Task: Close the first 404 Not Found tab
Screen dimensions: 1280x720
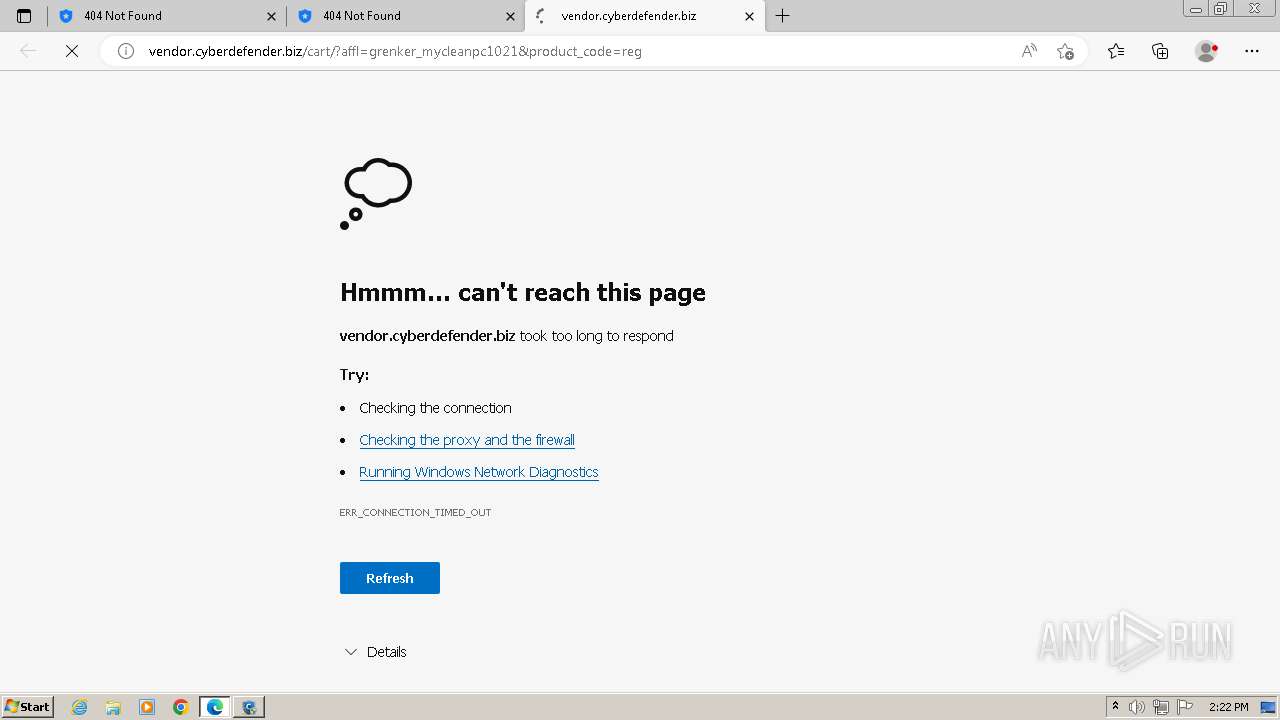Action: click(x=271, y=16)
